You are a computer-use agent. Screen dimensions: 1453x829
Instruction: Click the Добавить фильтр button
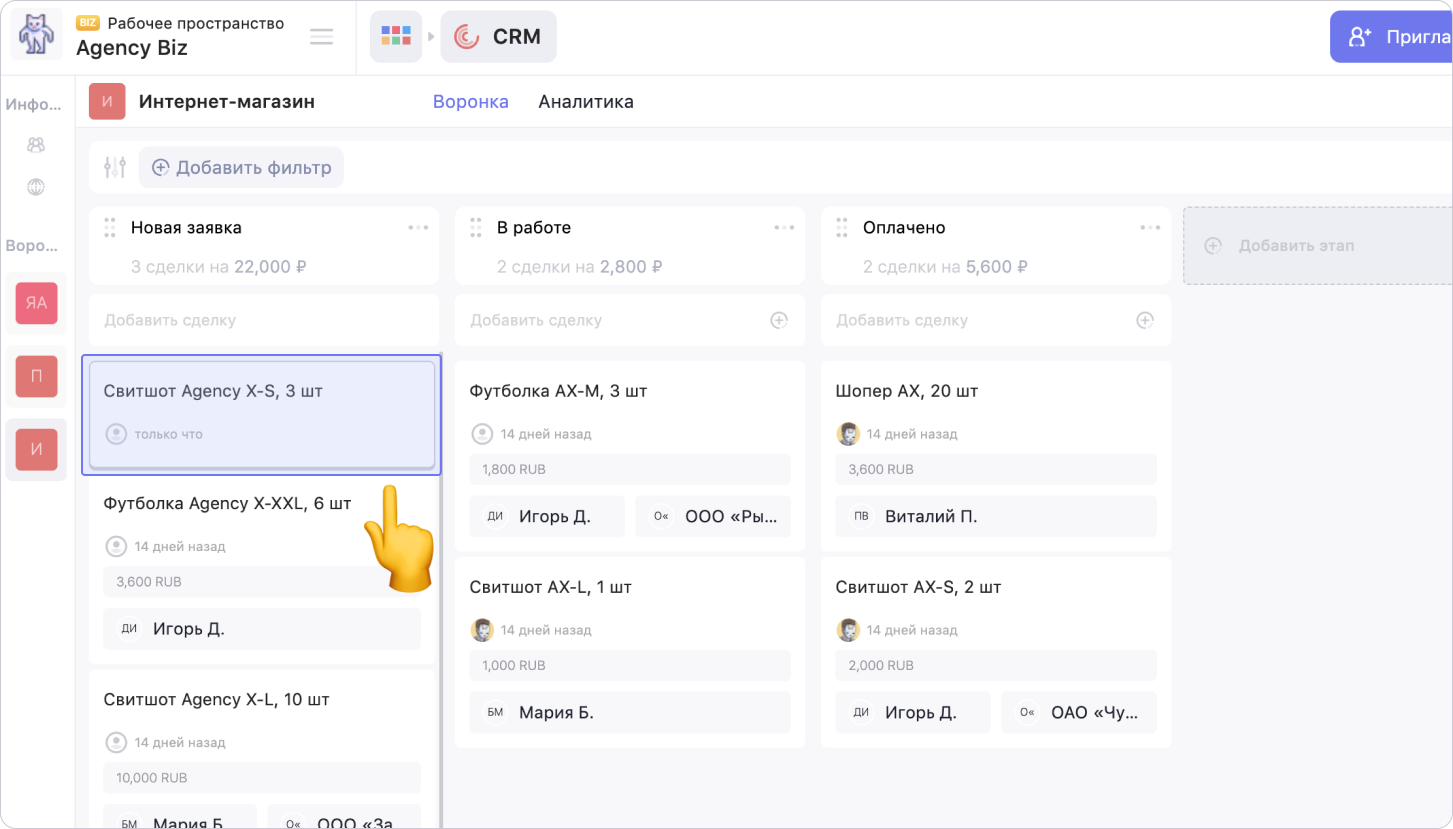point(241,168)
